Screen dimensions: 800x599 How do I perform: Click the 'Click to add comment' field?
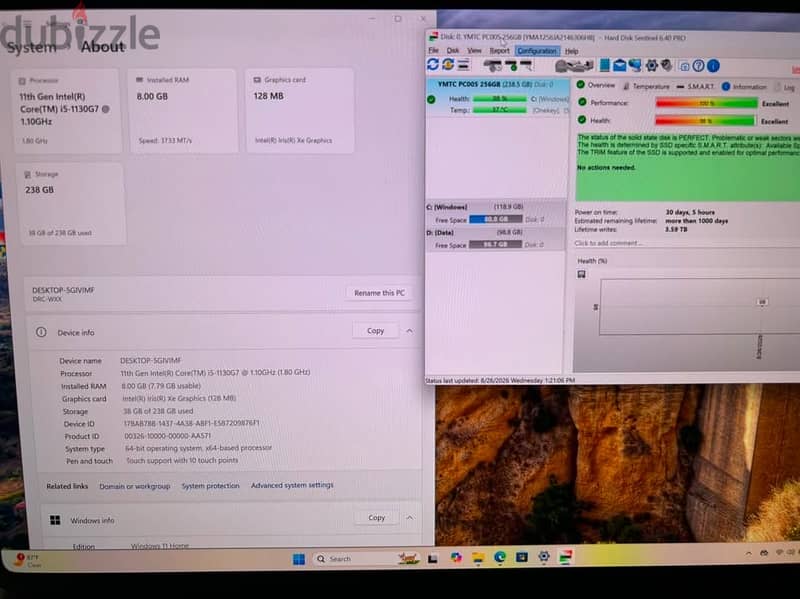pos(608,243)
